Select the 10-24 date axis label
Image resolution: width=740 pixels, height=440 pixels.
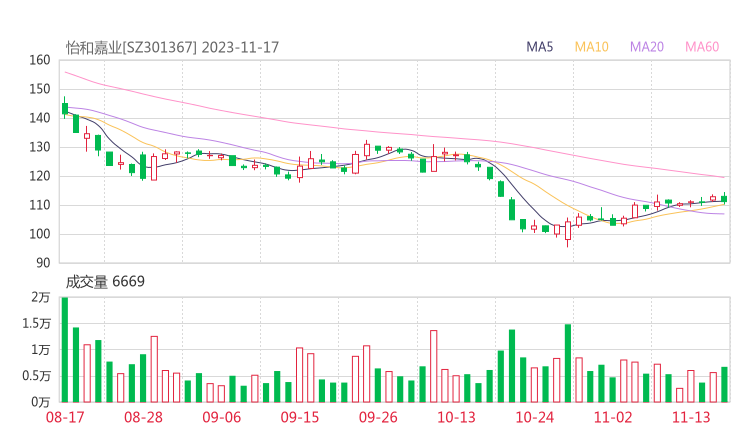click(535, 417)
